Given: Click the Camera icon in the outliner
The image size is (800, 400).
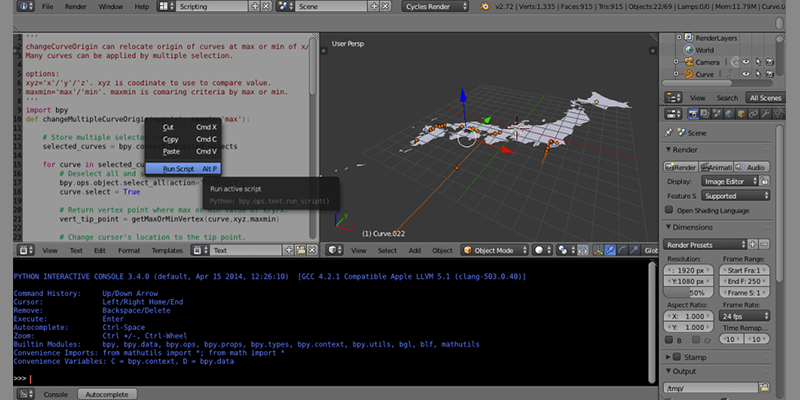Looking at the screenshot, I should coord(689,62).
